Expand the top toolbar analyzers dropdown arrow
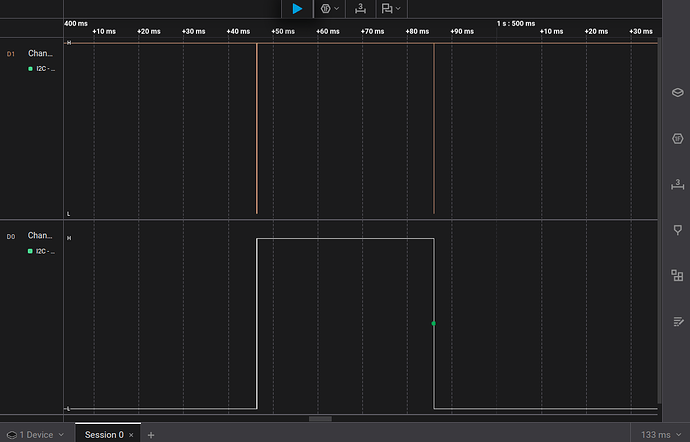Image resolution: width=690 pixels, height=442 pixels. coord(337,8)
